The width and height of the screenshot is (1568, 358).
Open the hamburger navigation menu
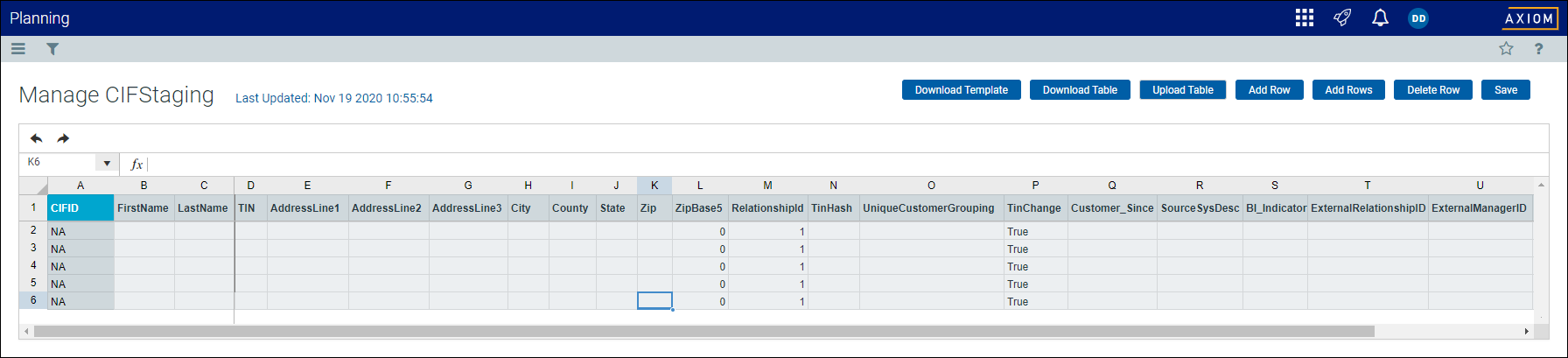(x=17, y=49)
